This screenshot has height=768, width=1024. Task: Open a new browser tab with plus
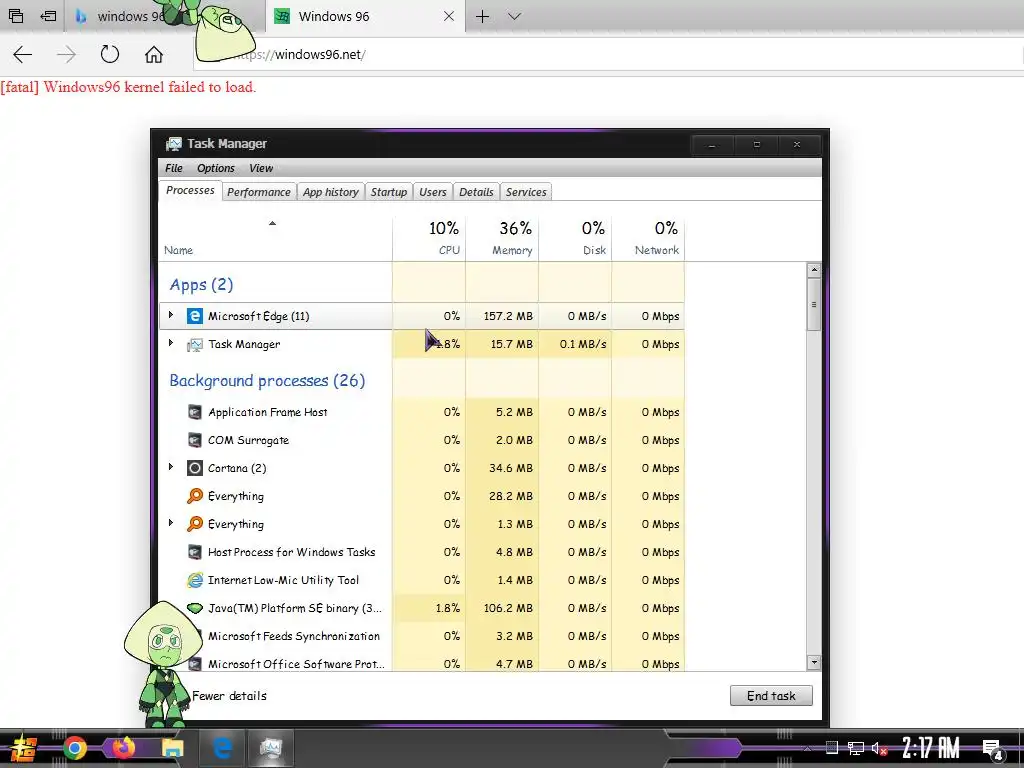click(x=482, y=16)
